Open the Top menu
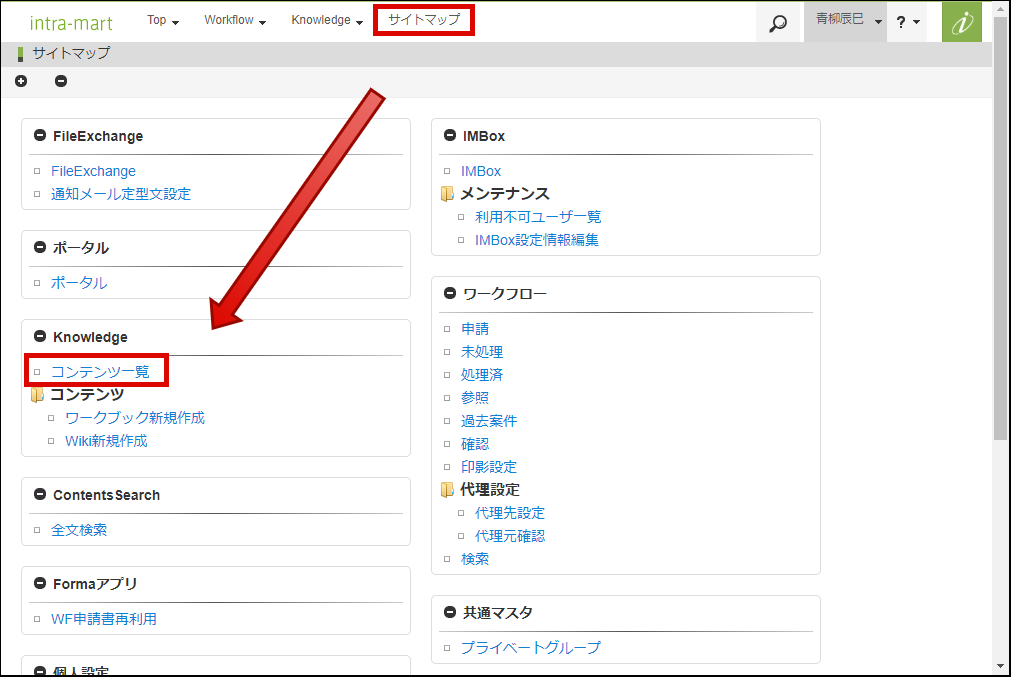 click(x=163, y=20)
